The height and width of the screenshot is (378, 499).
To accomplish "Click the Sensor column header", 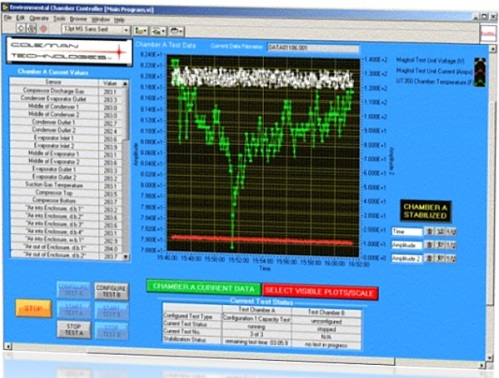I will point(54,82).
